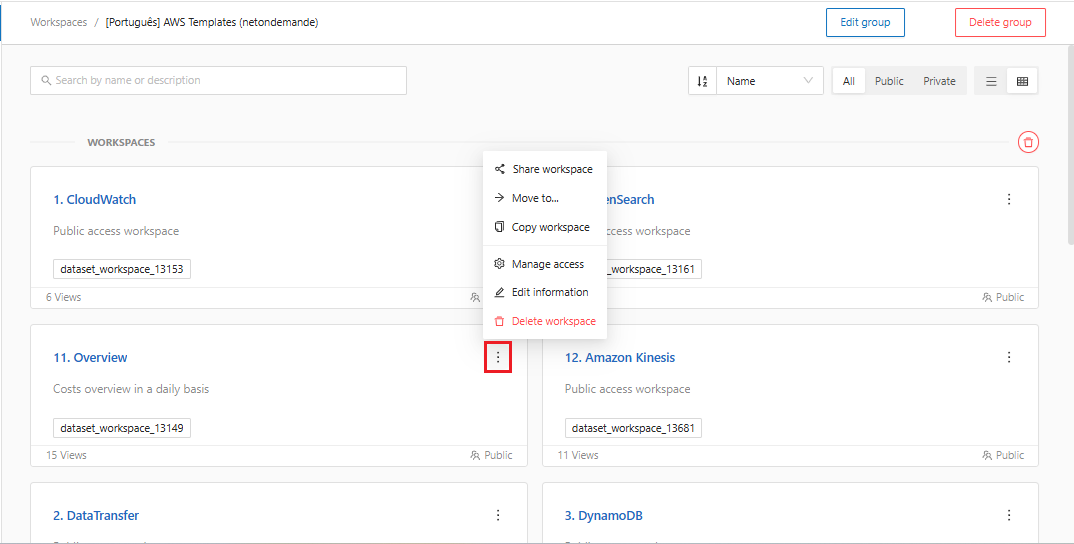Close the menu via 11. Overview three-dot icon
The image size is (1074, 544).
tap(498, 358)
